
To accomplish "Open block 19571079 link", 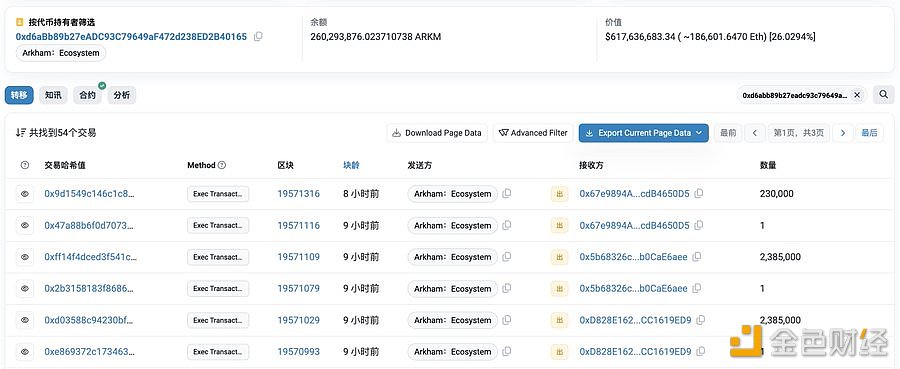I will point(298,289).
